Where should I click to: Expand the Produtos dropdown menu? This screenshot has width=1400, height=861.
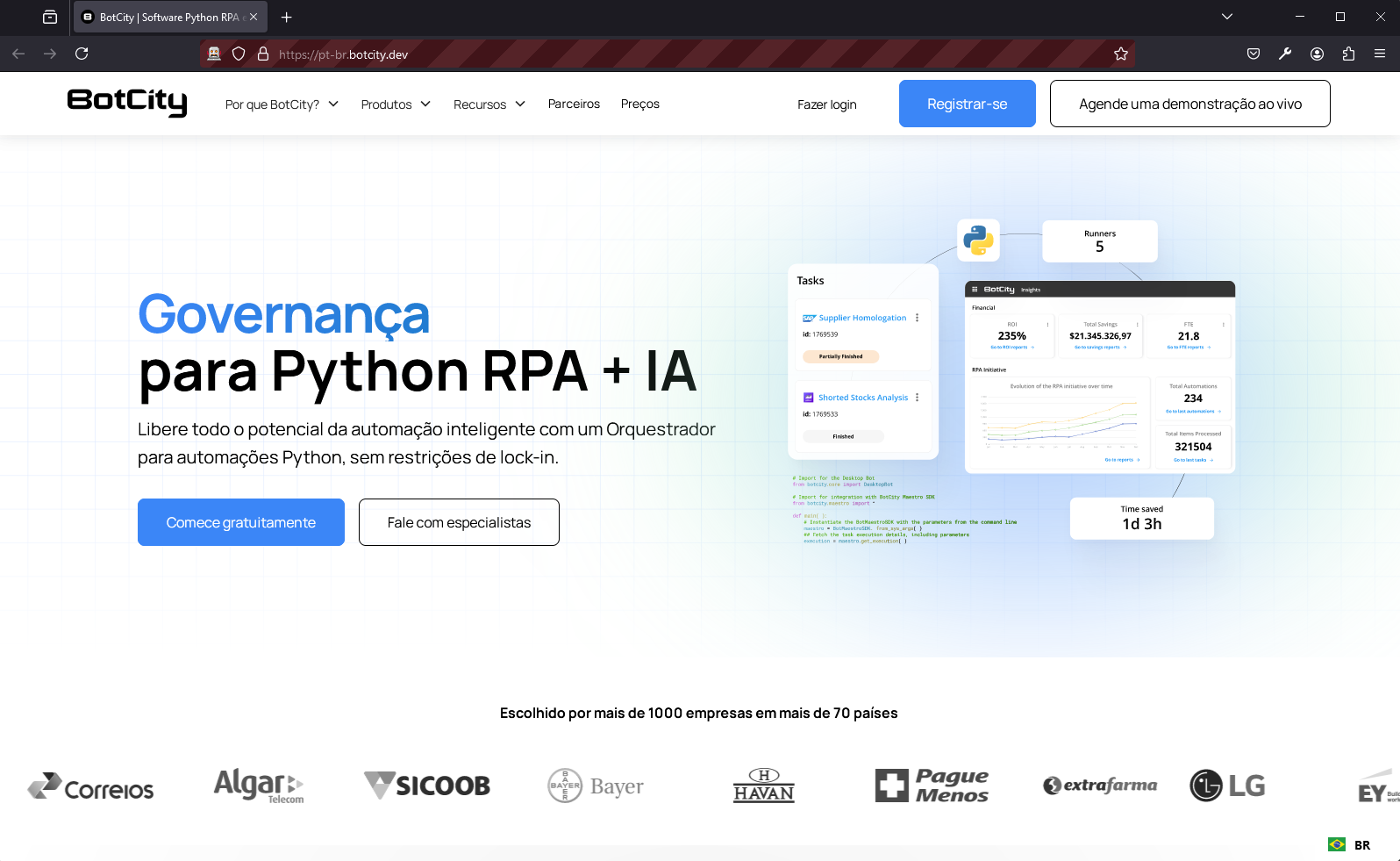[x=396, y=104]
